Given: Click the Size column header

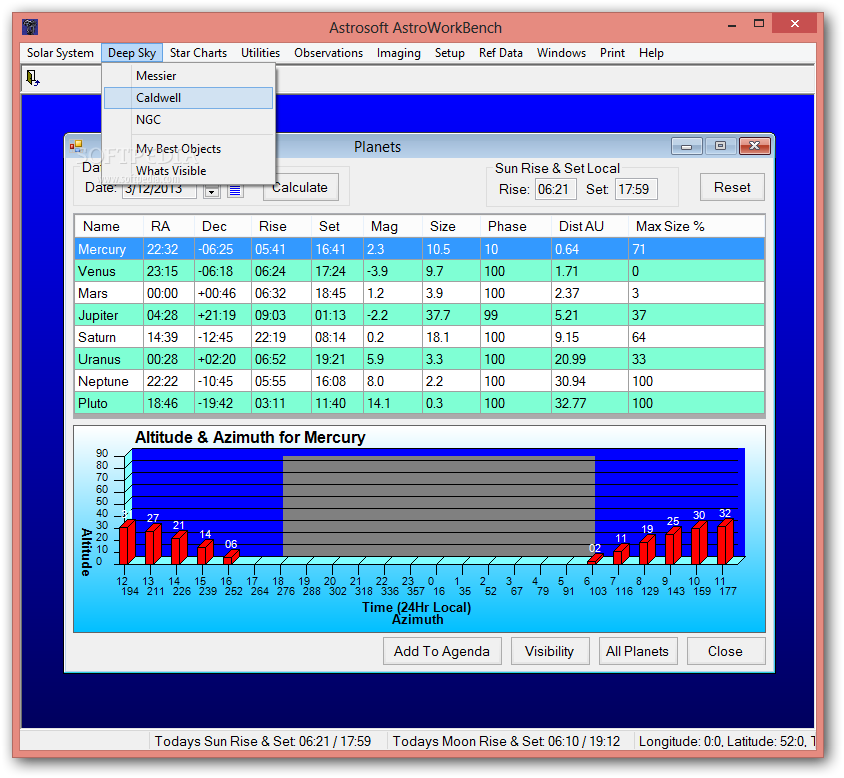Looking at the screenshot, I should 451,226.
